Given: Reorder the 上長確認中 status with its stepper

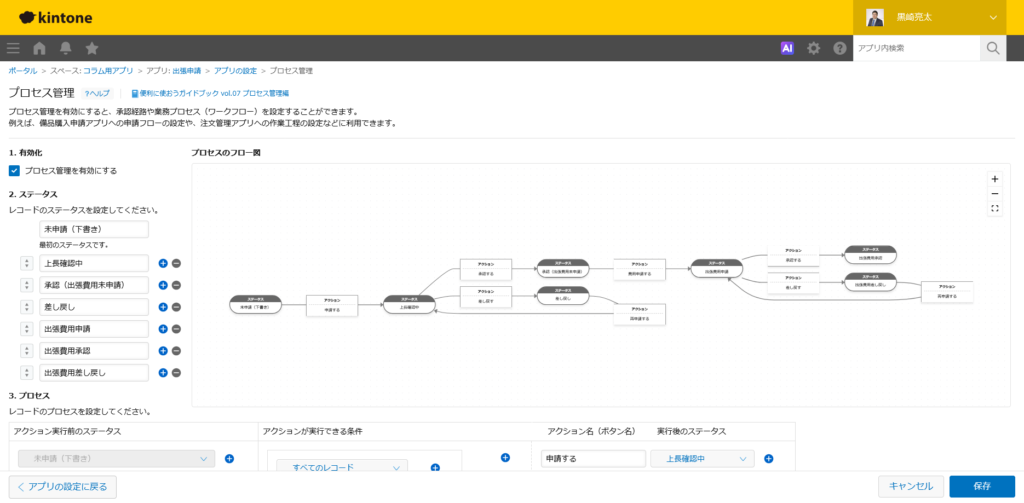Looking at the screenshot, I should [27, 264].
